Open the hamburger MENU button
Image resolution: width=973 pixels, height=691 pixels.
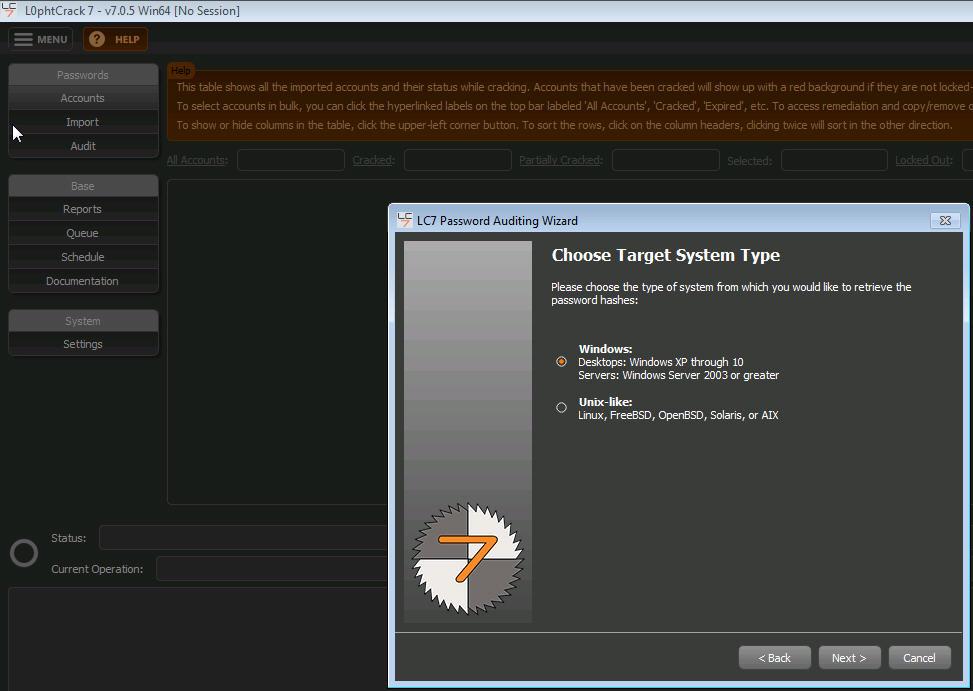[x=40, y=39]
